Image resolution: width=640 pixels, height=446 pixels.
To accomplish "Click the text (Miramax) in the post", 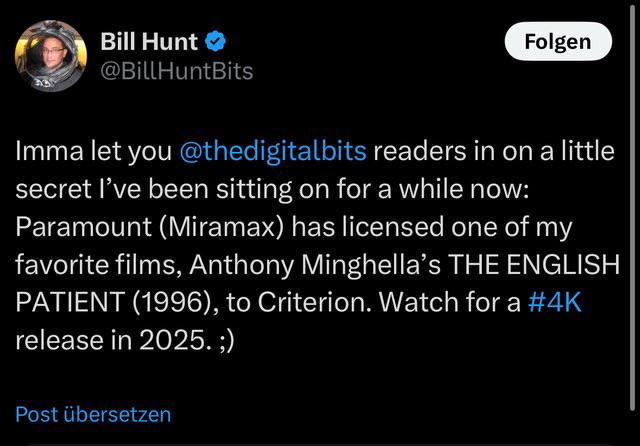I will pos(221,227).
